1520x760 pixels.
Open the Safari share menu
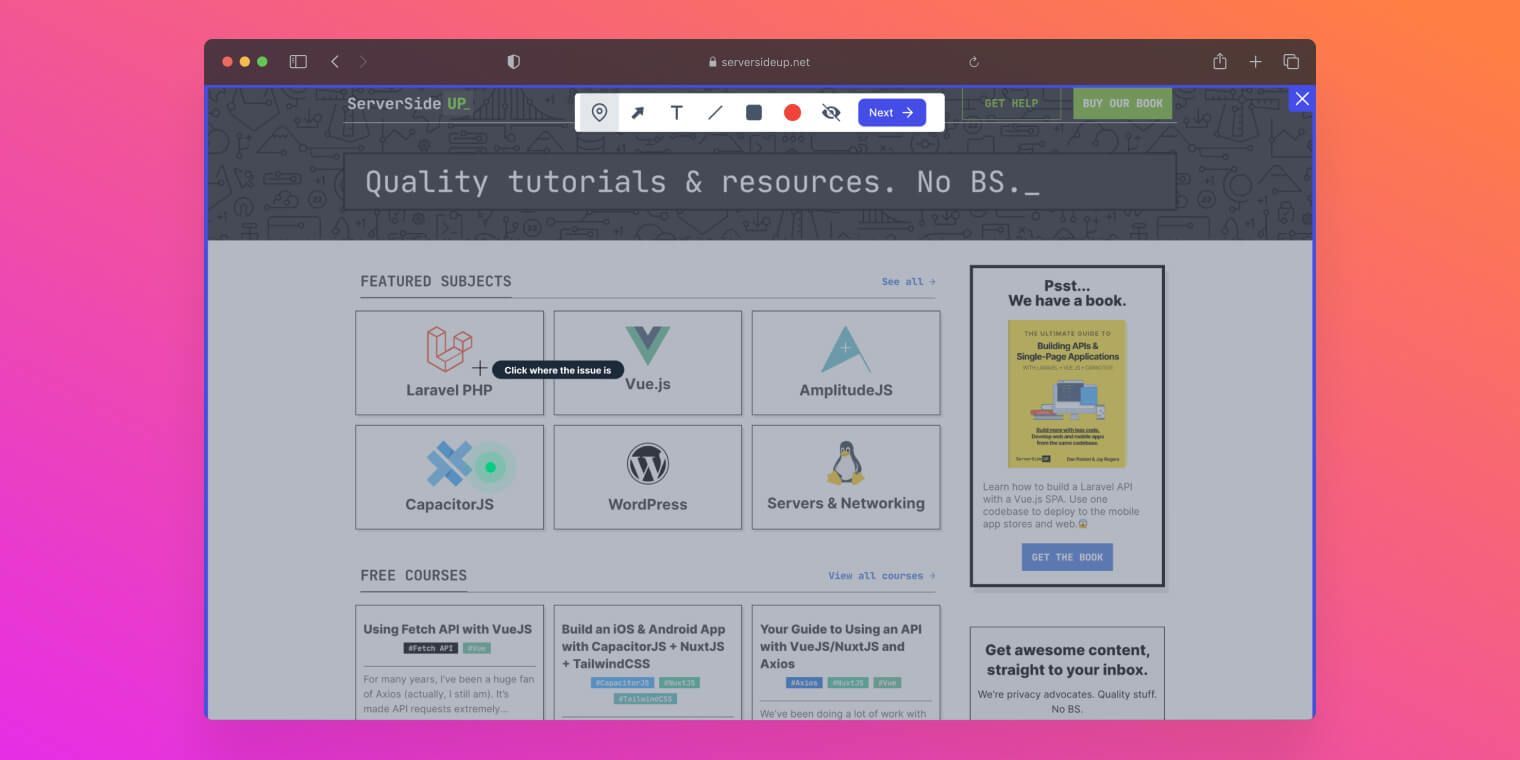pyautogui.click(x=1220, y=62)
